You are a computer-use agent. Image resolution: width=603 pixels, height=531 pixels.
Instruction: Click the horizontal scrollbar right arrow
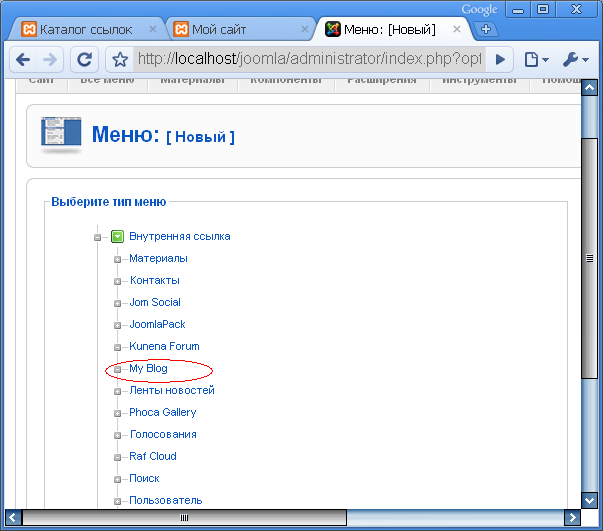572,518
